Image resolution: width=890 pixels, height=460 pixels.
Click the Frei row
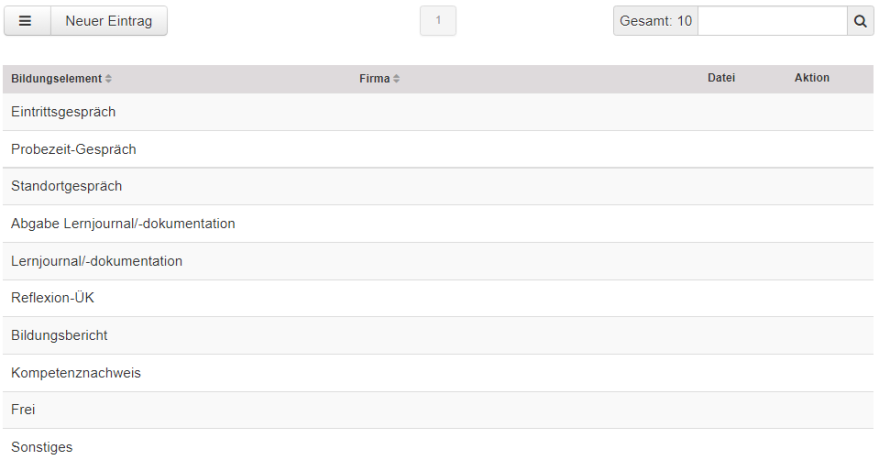[x=24, y=410]
